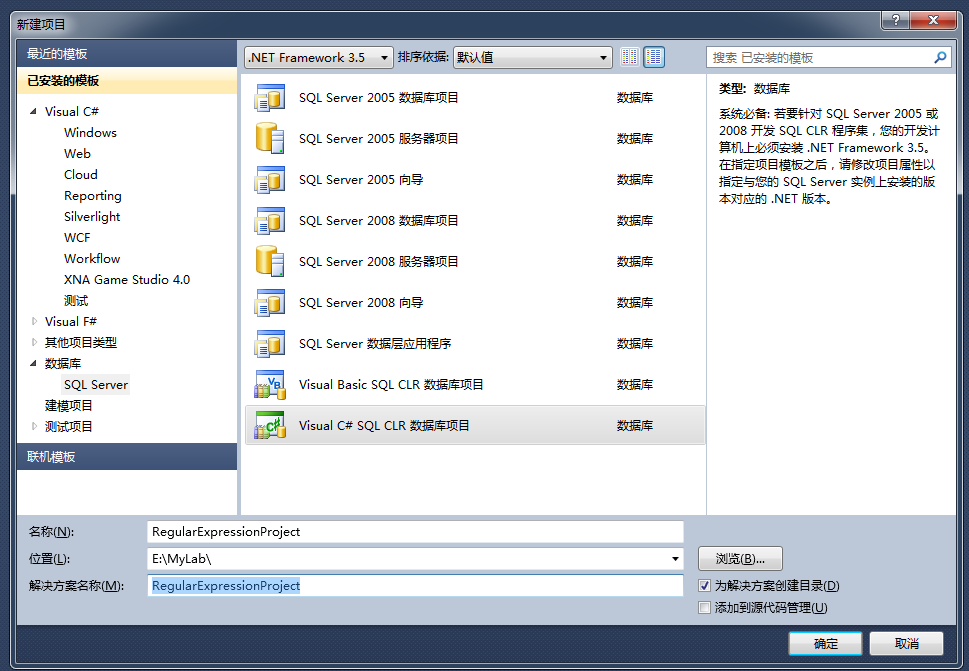Viewport: 969px width, 671px height.
Task: Select SQL Server under 数据库
Action: [x=96, y=384]
